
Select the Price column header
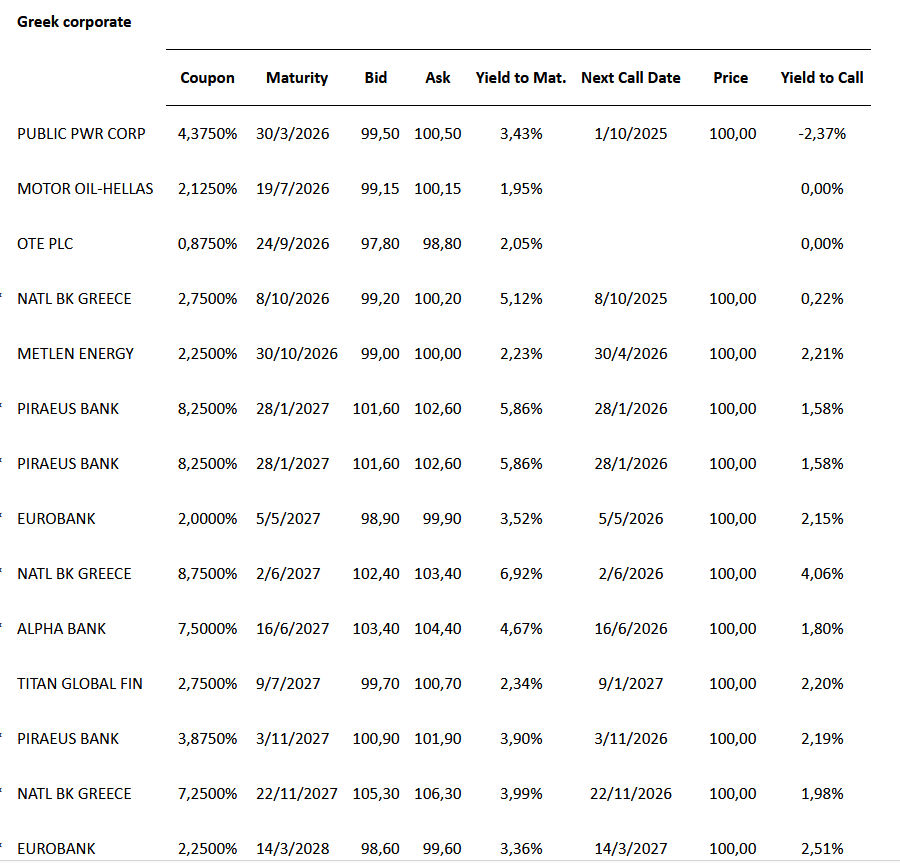pos(731,78)
